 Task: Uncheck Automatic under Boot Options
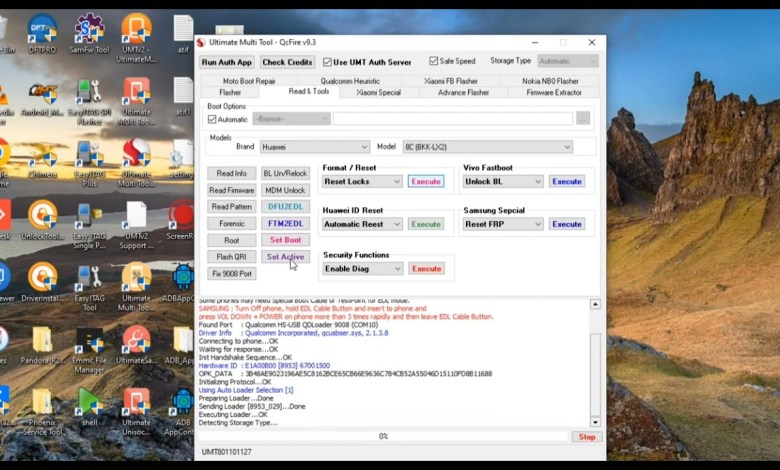212,119
